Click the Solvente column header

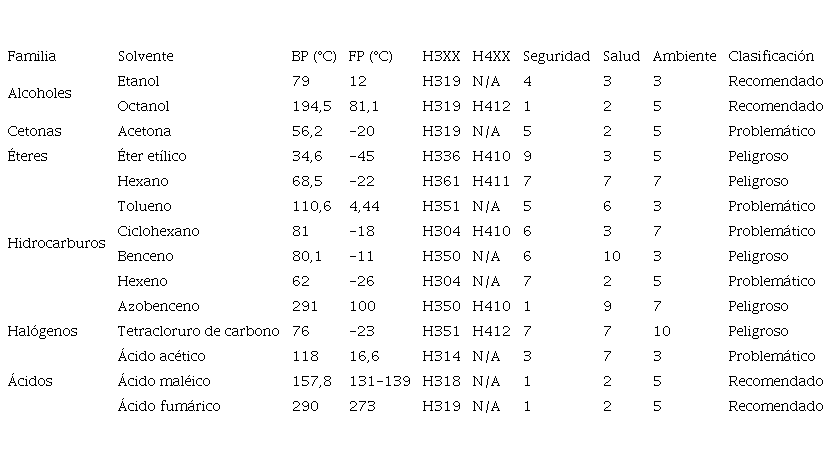point(145,57)
